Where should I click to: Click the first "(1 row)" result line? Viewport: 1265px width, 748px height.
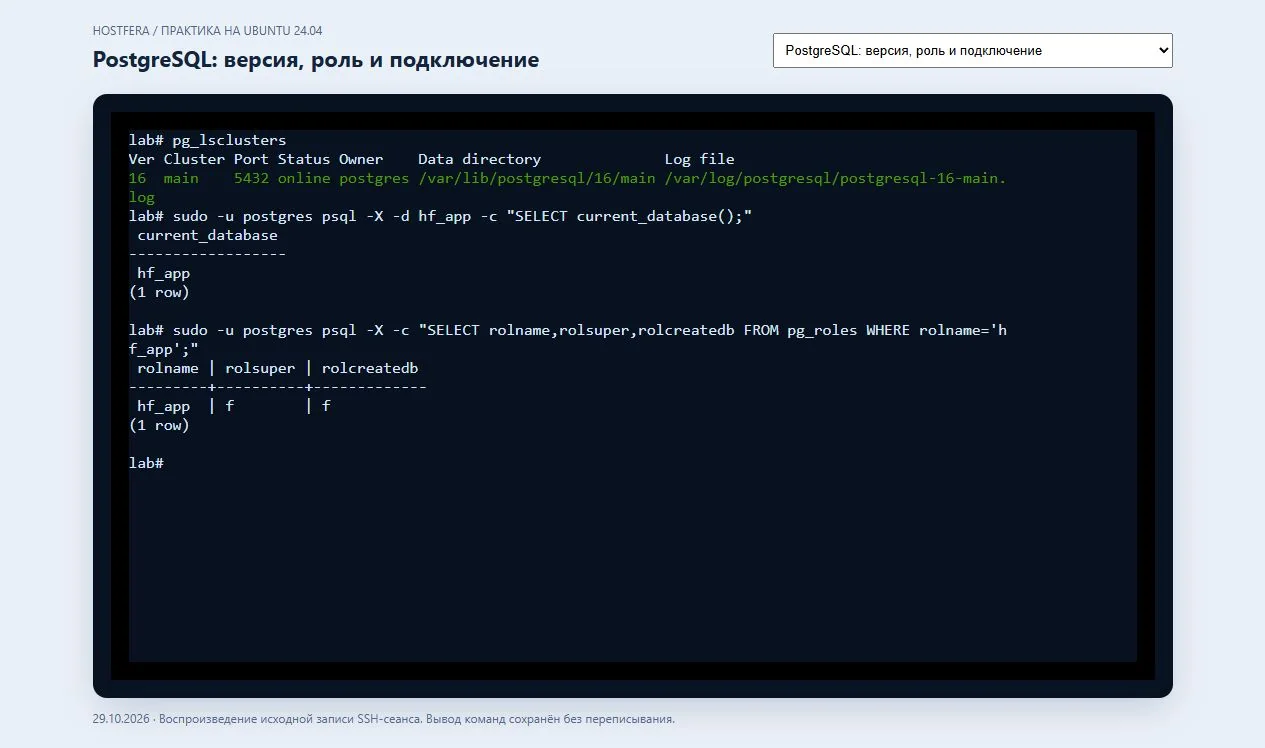(x=159, y=292)
